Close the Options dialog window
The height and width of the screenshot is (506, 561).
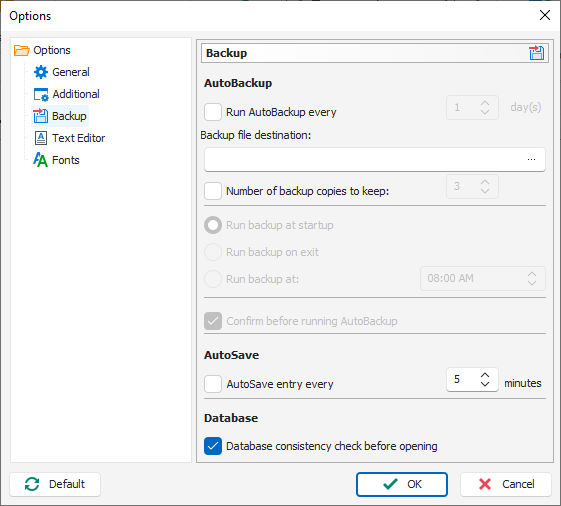coord(545,15)
